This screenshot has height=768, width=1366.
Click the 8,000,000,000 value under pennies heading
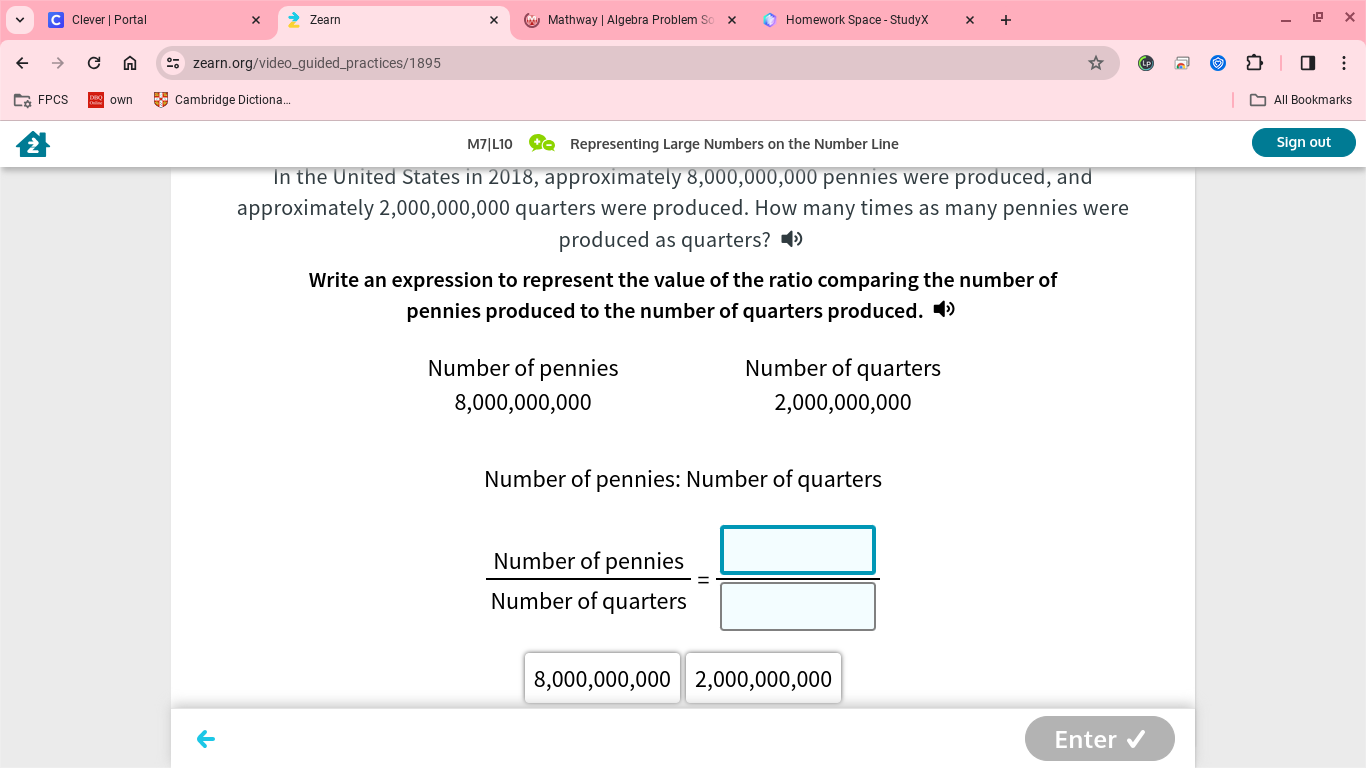pyautogui.click(x=523, y=402)
